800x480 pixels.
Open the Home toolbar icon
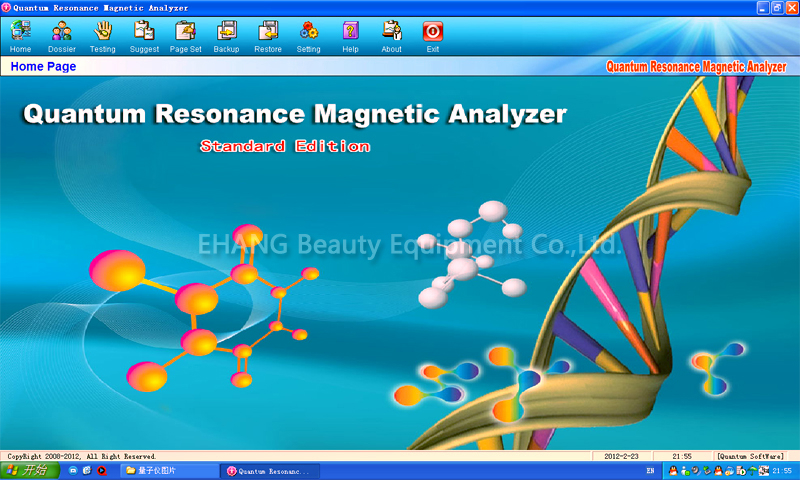[x=20, y=36]
